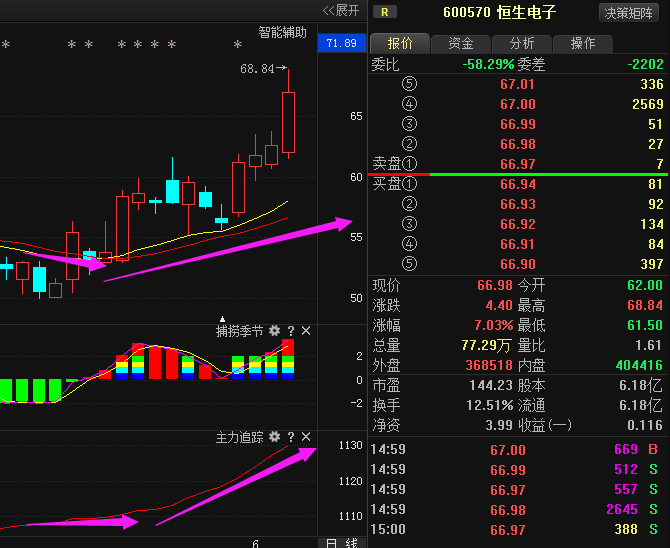Show help for 主力追踪 indicator
Screen dimensions: 670x548
290,437
